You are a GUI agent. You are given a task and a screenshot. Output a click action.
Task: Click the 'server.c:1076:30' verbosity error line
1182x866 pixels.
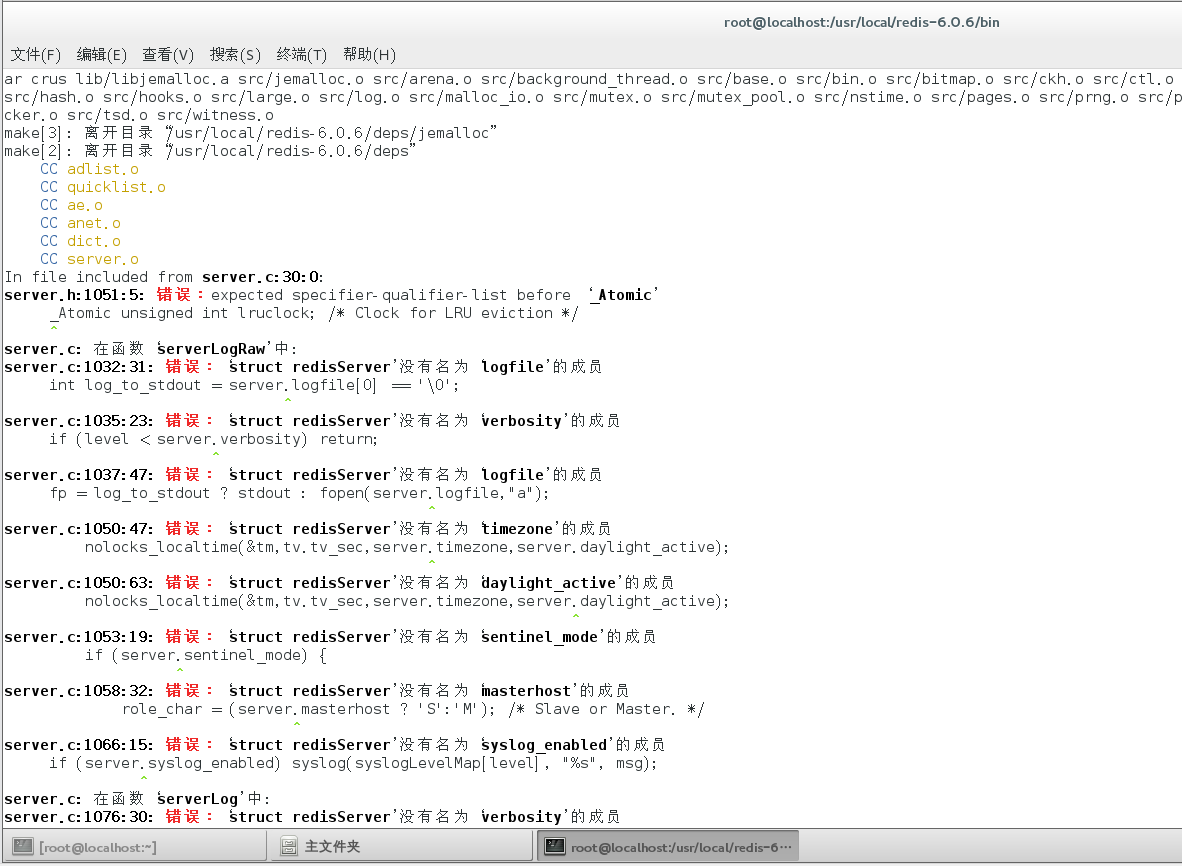(x=312, y=817)
